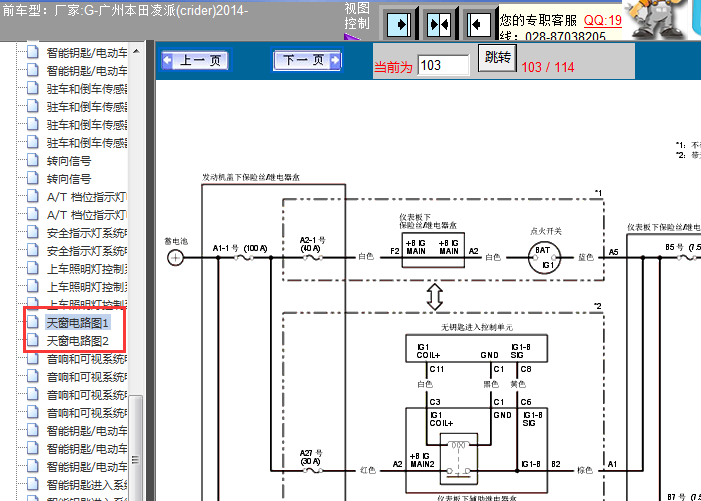The width and height of the screenshot is (701, 501).
Task: Click the vehicle model title text in header
Action: 125,10
